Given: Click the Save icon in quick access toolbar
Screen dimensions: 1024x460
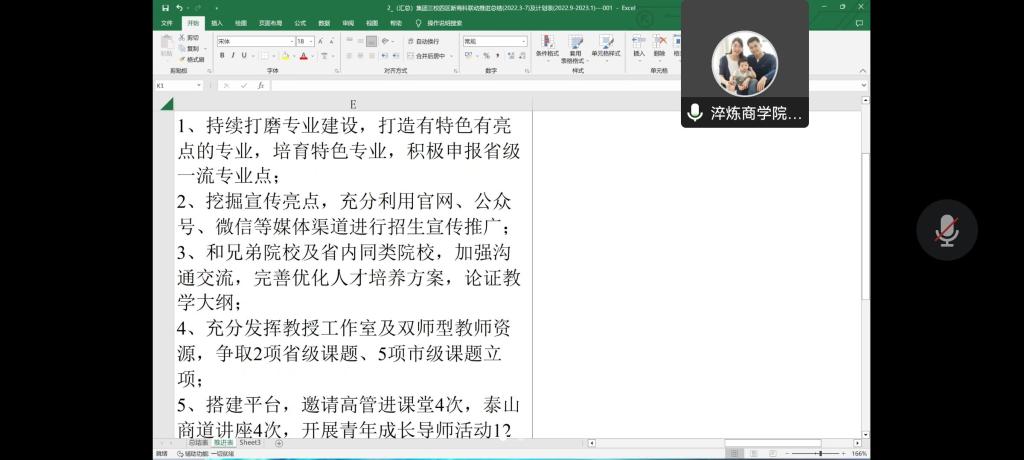Looking at the screenshot, I should 165,8.
